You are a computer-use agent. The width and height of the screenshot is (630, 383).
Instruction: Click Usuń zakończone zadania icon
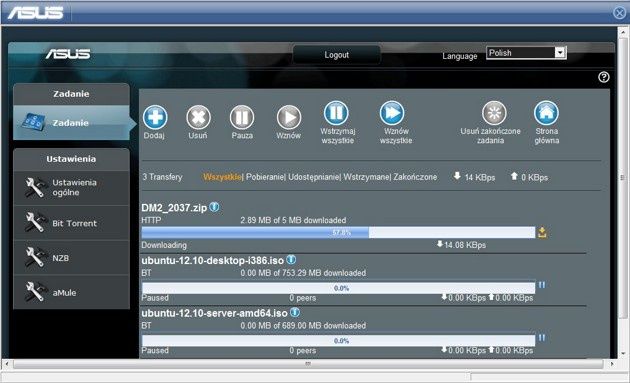(x=494, y=113)
